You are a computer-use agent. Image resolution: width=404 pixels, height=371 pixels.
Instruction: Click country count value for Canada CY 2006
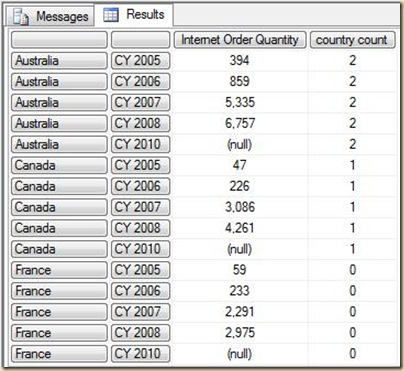pyautogui.click(x=352, y=186)
